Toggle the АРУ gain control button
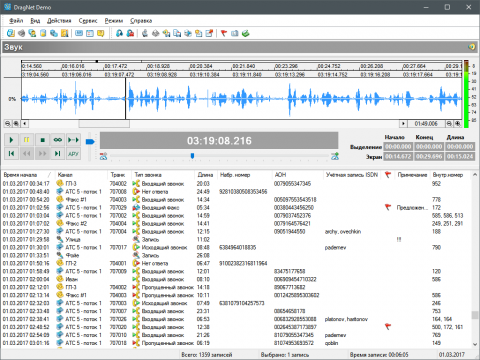 73,154
